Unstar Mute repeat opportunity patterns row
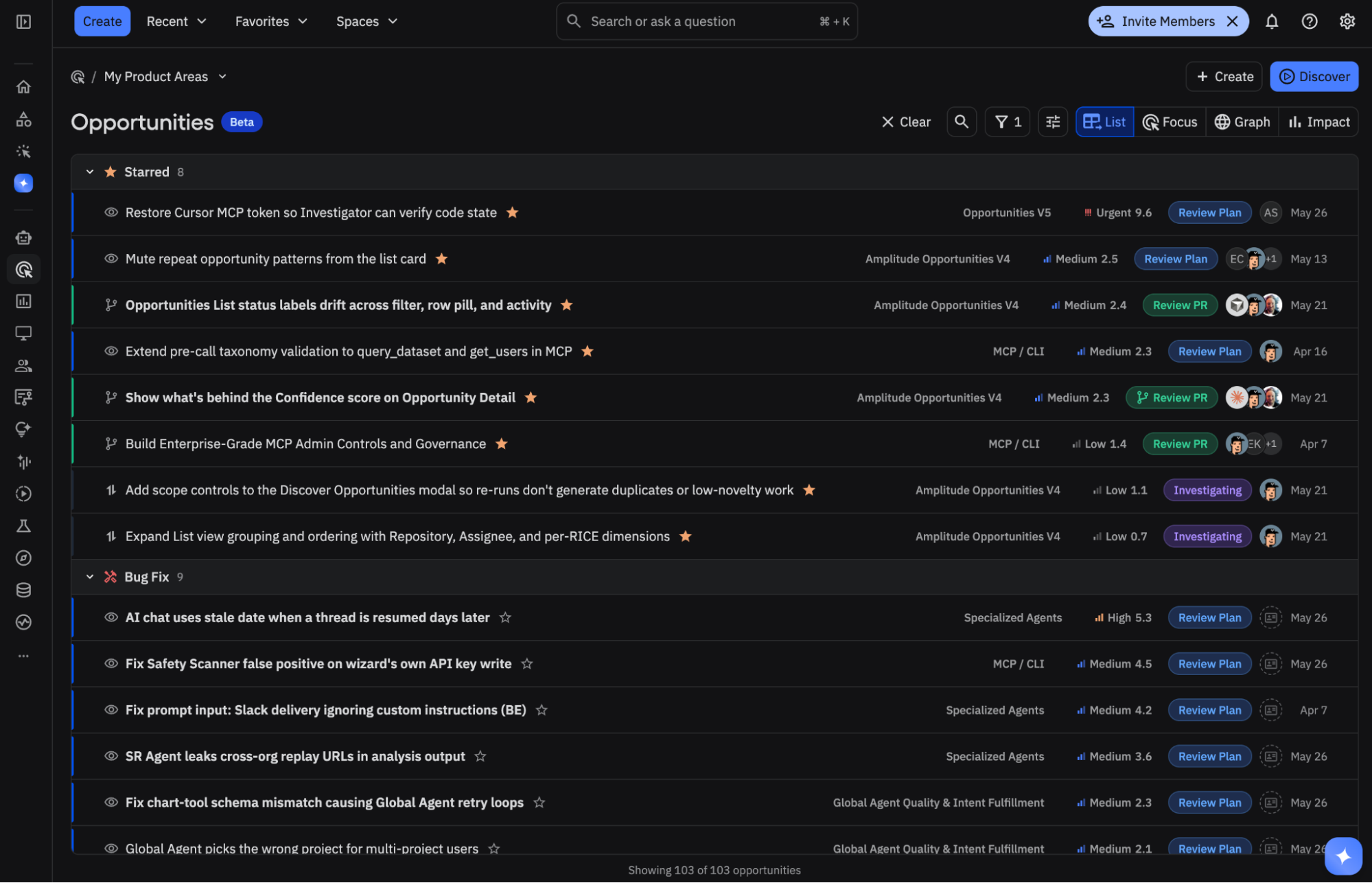The width and height of the screenshot is (1372, 883). click(441, 259)
